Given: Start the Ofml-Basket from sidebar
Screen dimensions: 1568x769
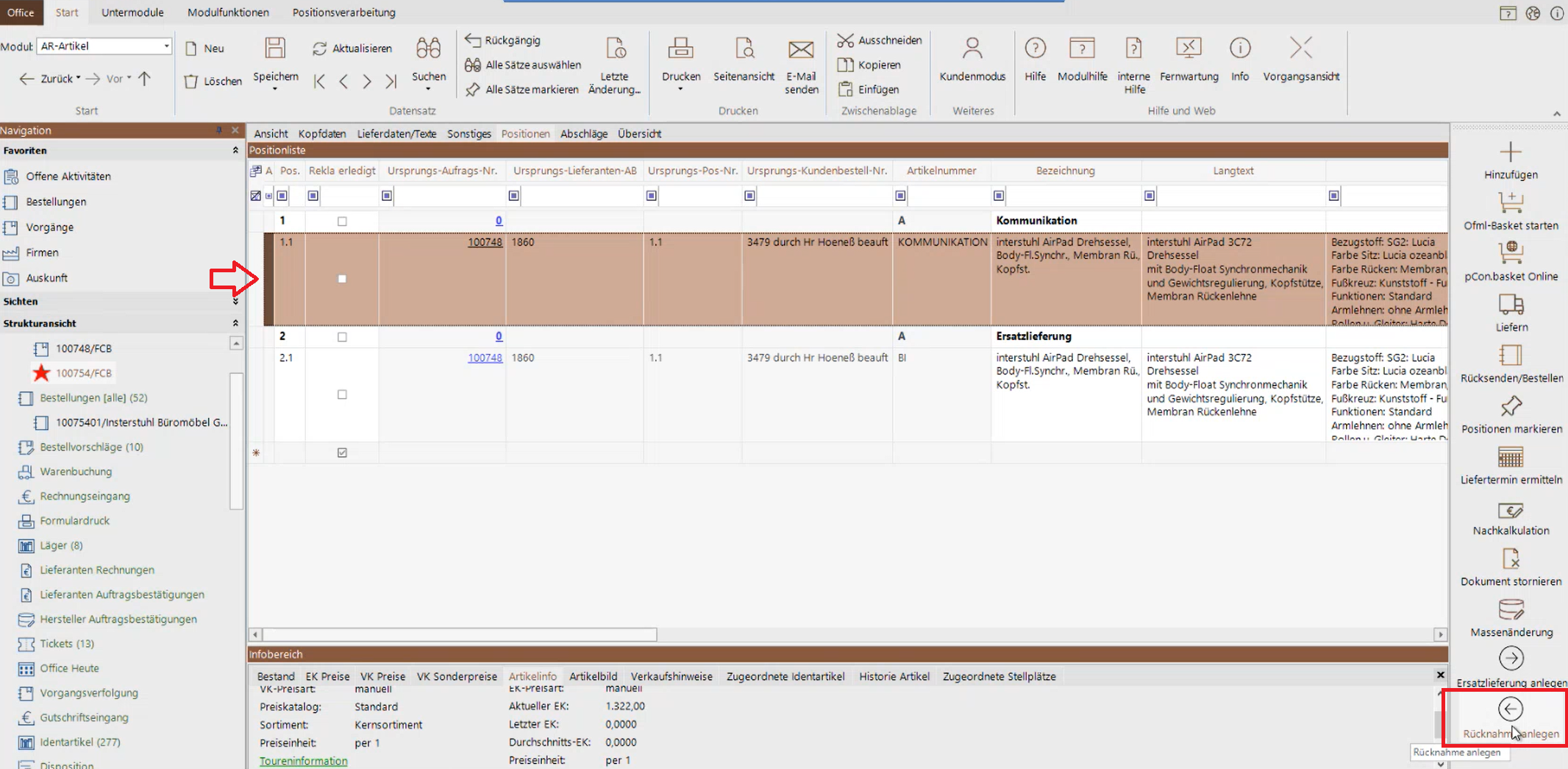Looking at the screenshot, I should pos(1510,203).
